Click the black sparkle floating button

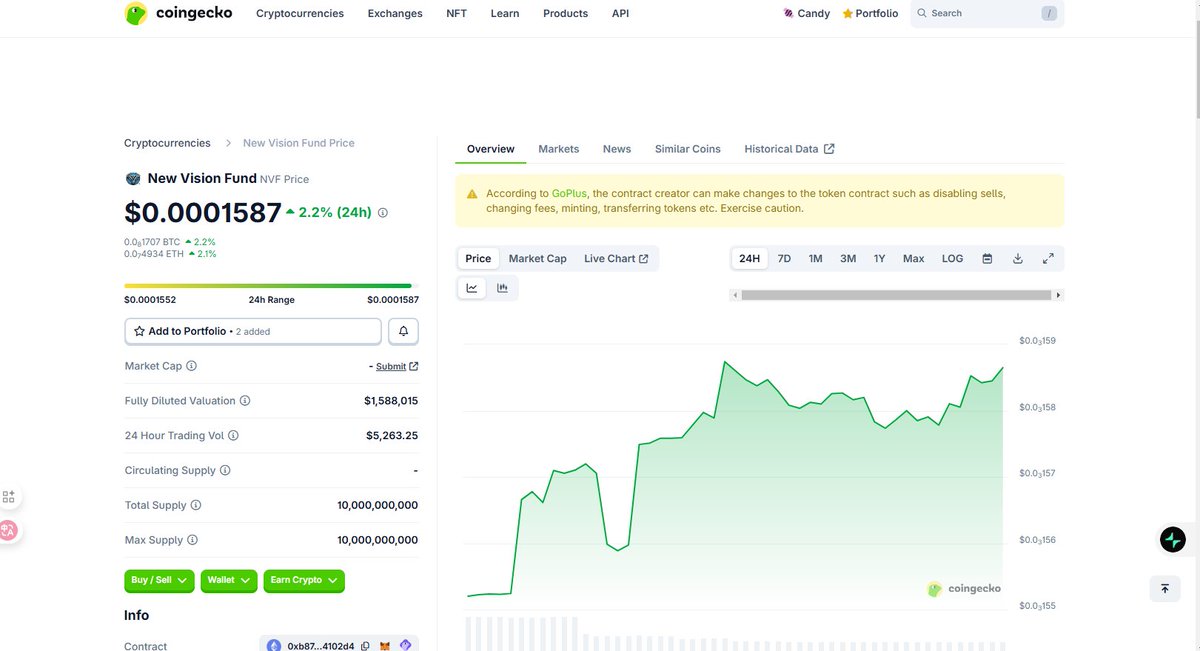[x=1173, y=540]
